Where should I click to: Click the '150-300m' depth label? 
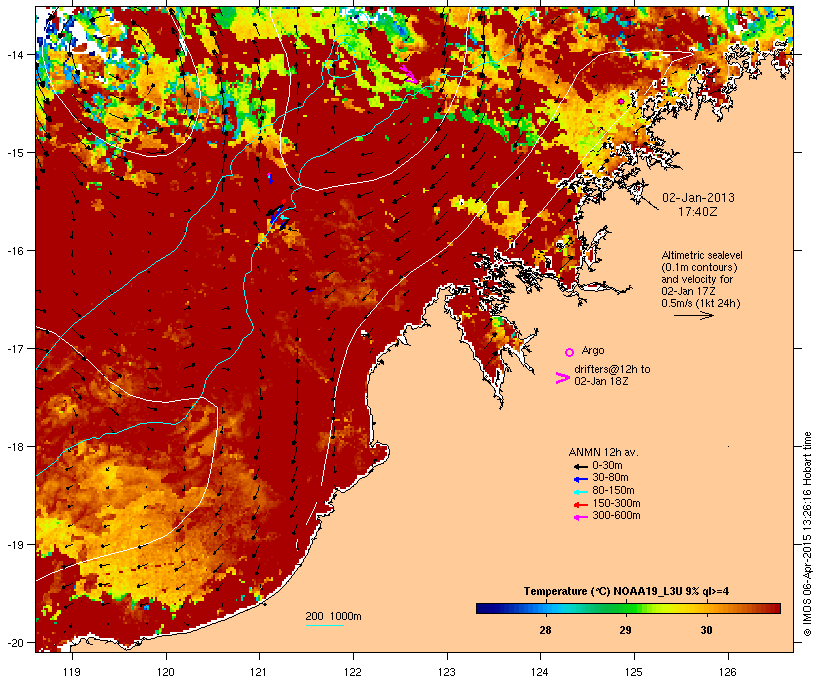click(x=616, y=503)
